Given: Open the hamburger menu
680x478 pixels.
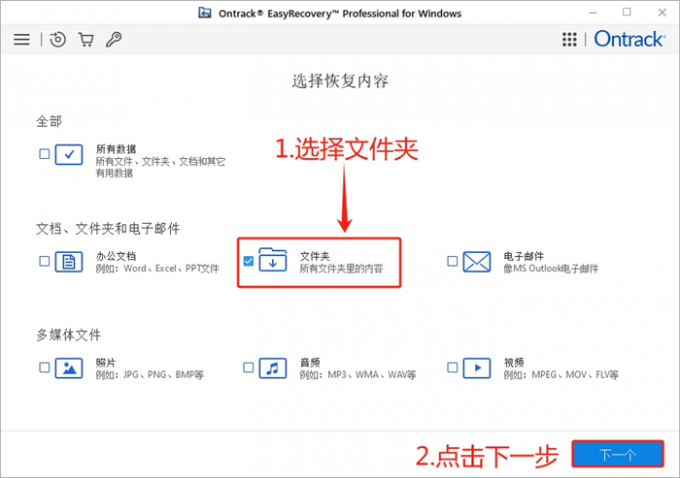Looking at the screenshot, I should pyautogui.click(x=22, y=39).
